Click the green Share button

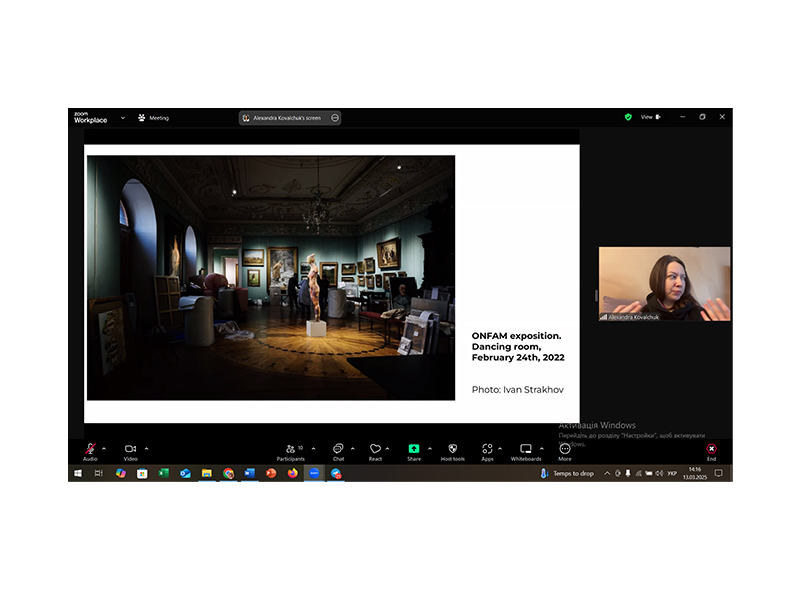(414, 449)
